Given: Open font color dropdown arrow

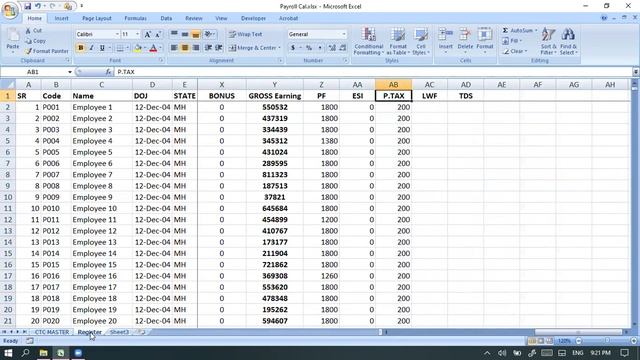Looking at the screenshot, I should (x=160, y=48).
